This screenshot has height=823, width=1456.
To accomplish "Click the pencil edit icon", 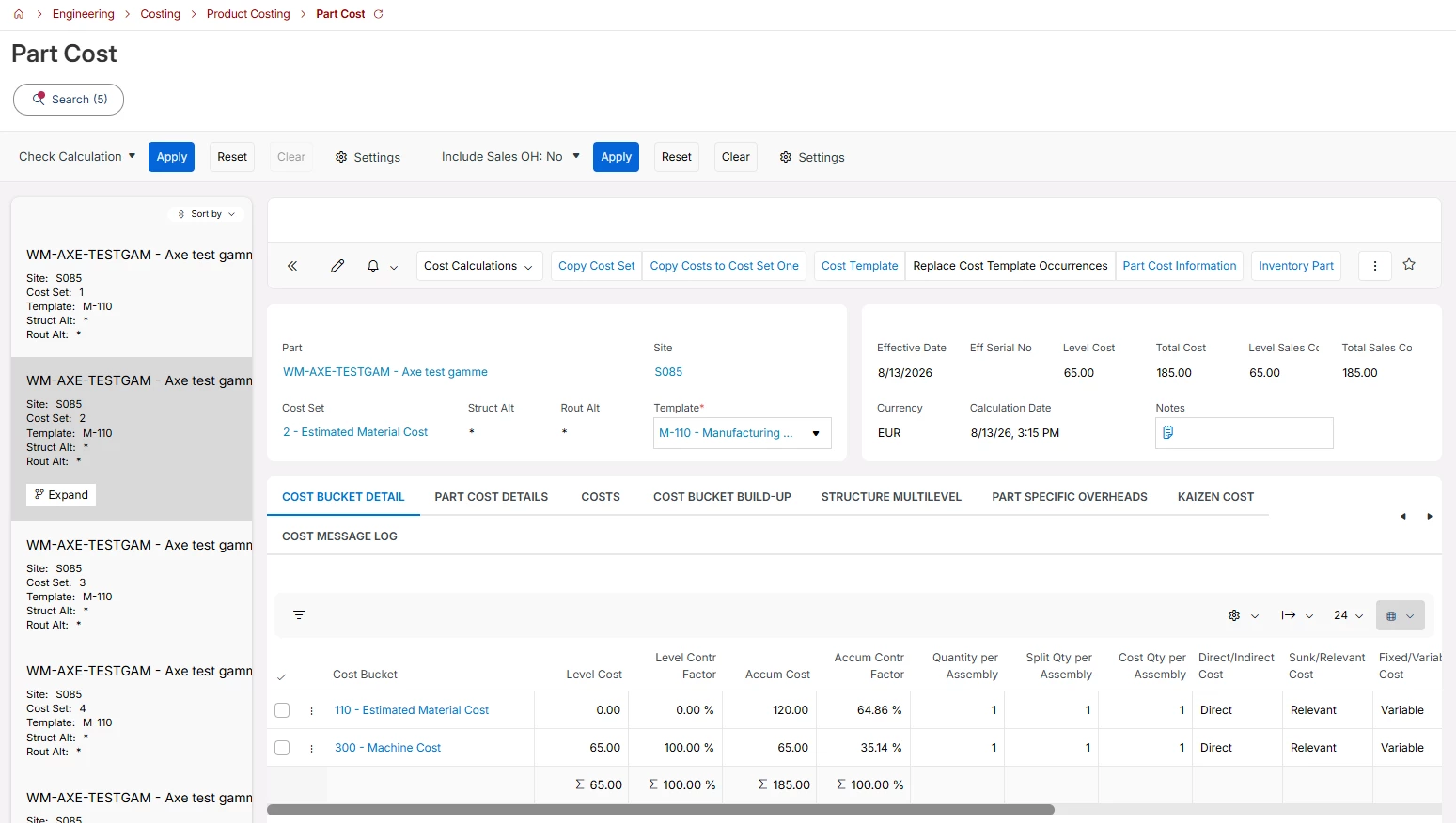I will pos(337,266).
